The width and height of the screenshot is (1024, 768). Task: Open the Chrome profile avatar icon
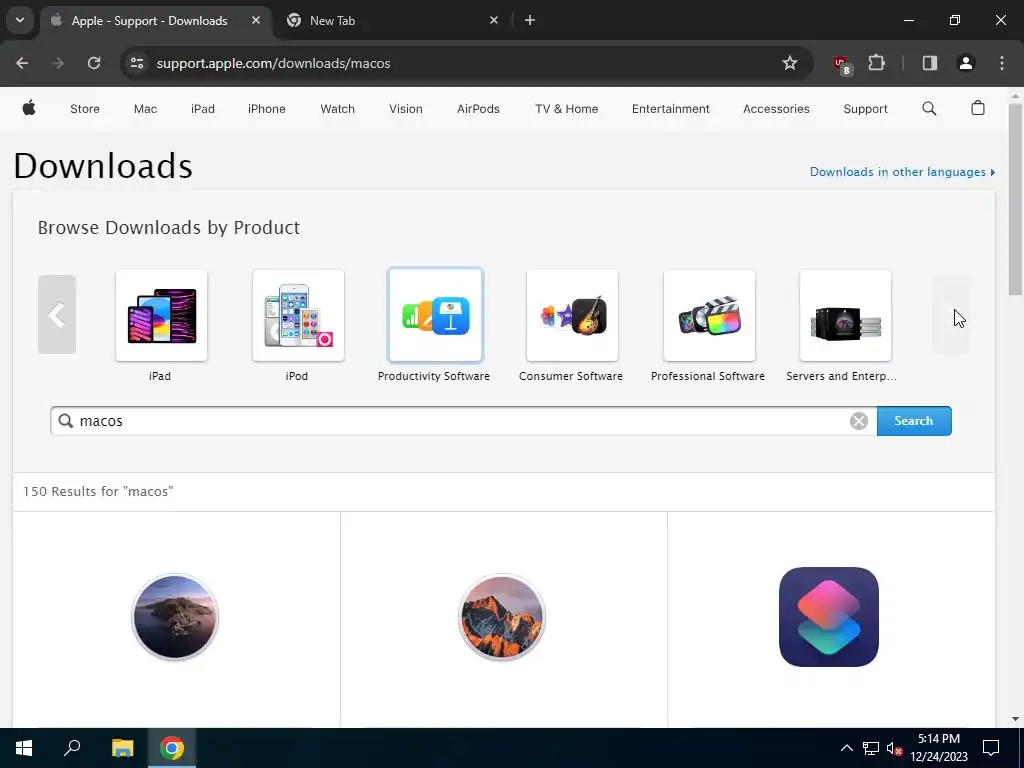[x=965, y=63]
